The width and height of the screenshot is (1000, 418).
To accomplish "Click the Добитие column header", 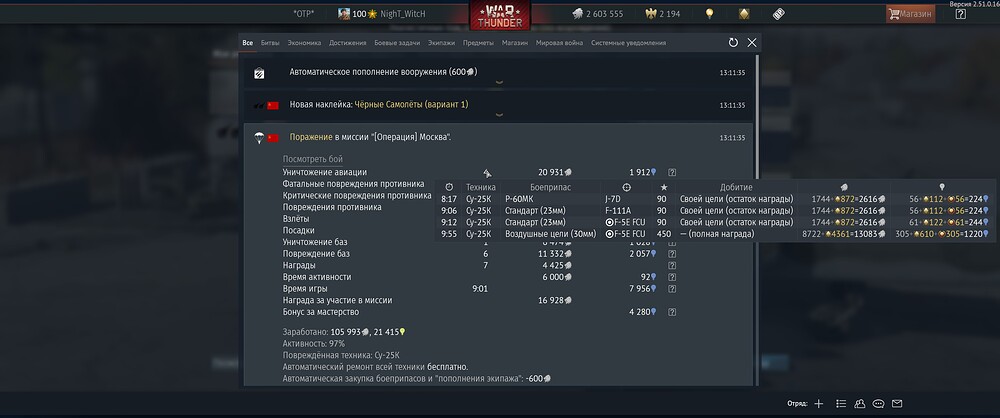I will pos(736,187).
